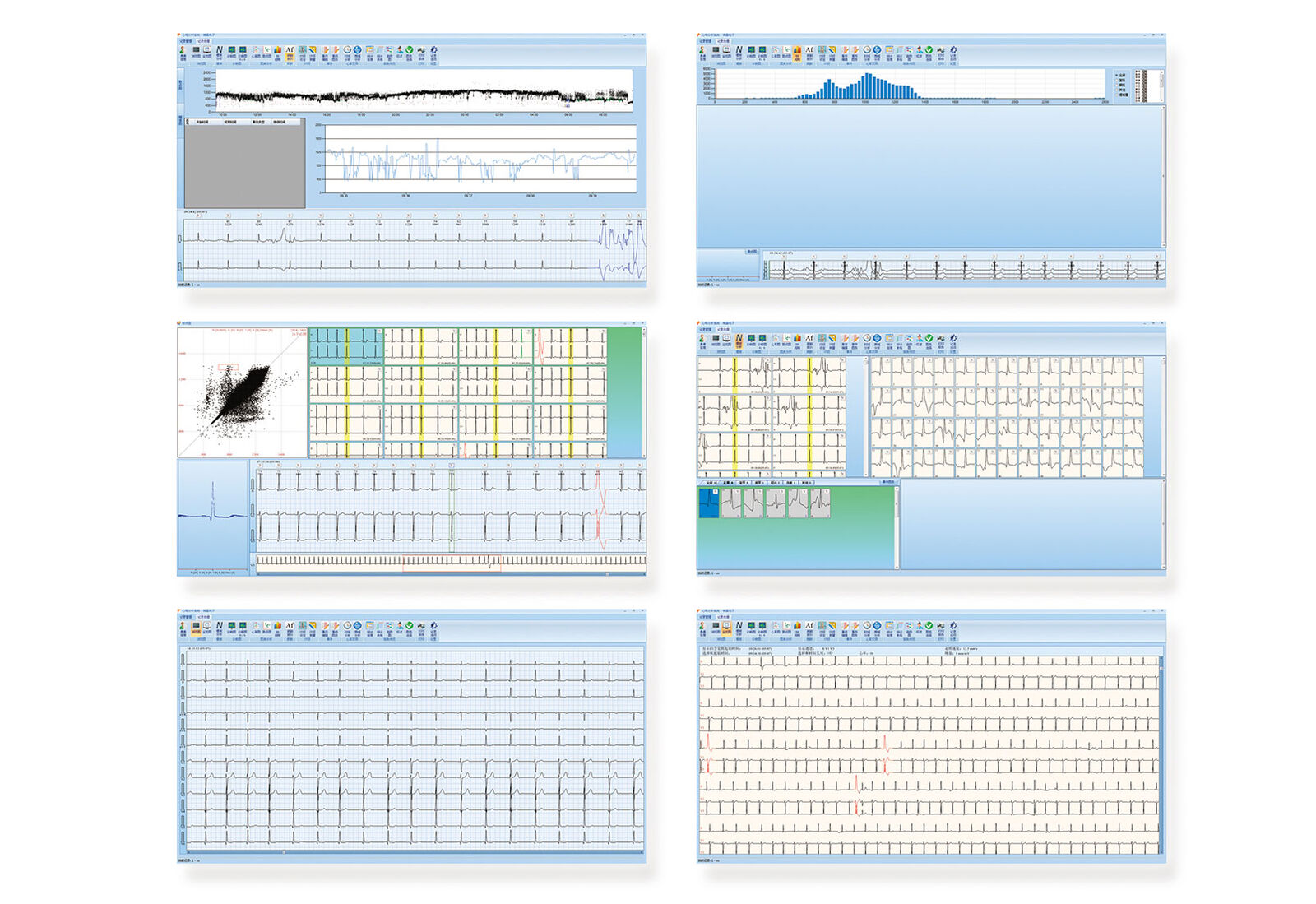Open patient info icon in the histogram window toolbar
This screenshot has height=904, width=1316.
pyautogui.click(x=702, y=51)
